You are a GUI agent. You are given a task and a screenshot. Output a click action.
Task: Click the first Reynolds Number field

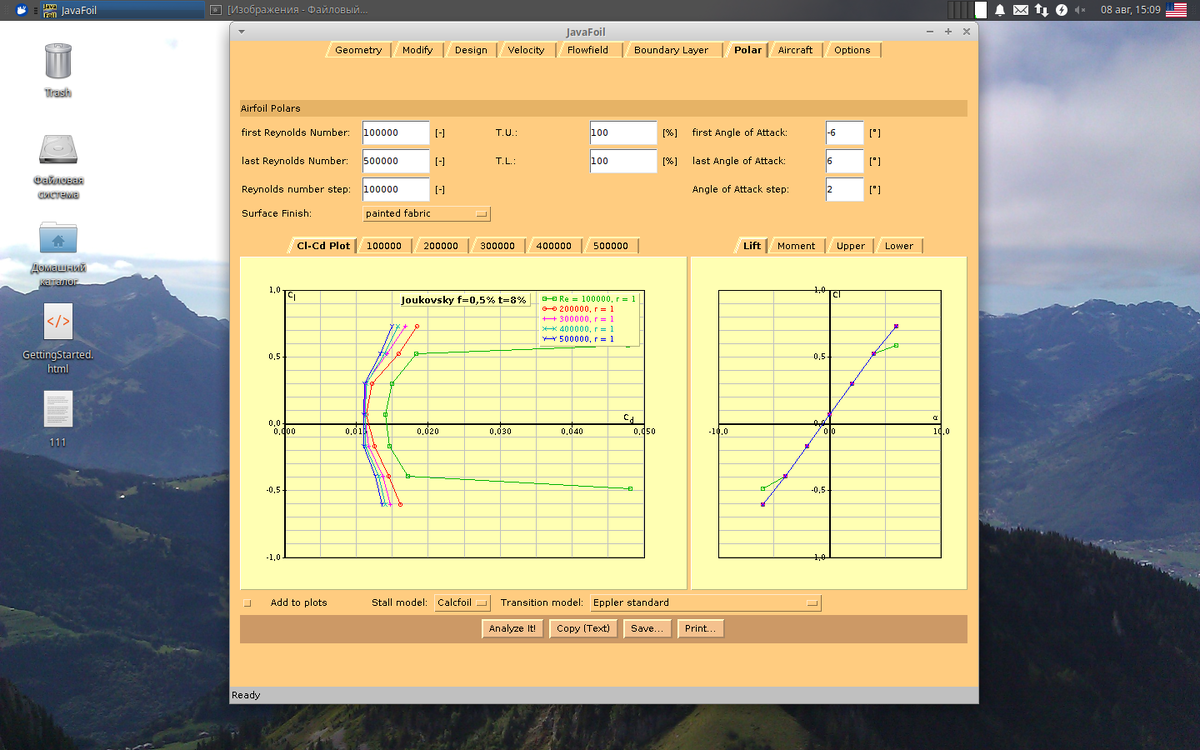click(x=396, y=133)
